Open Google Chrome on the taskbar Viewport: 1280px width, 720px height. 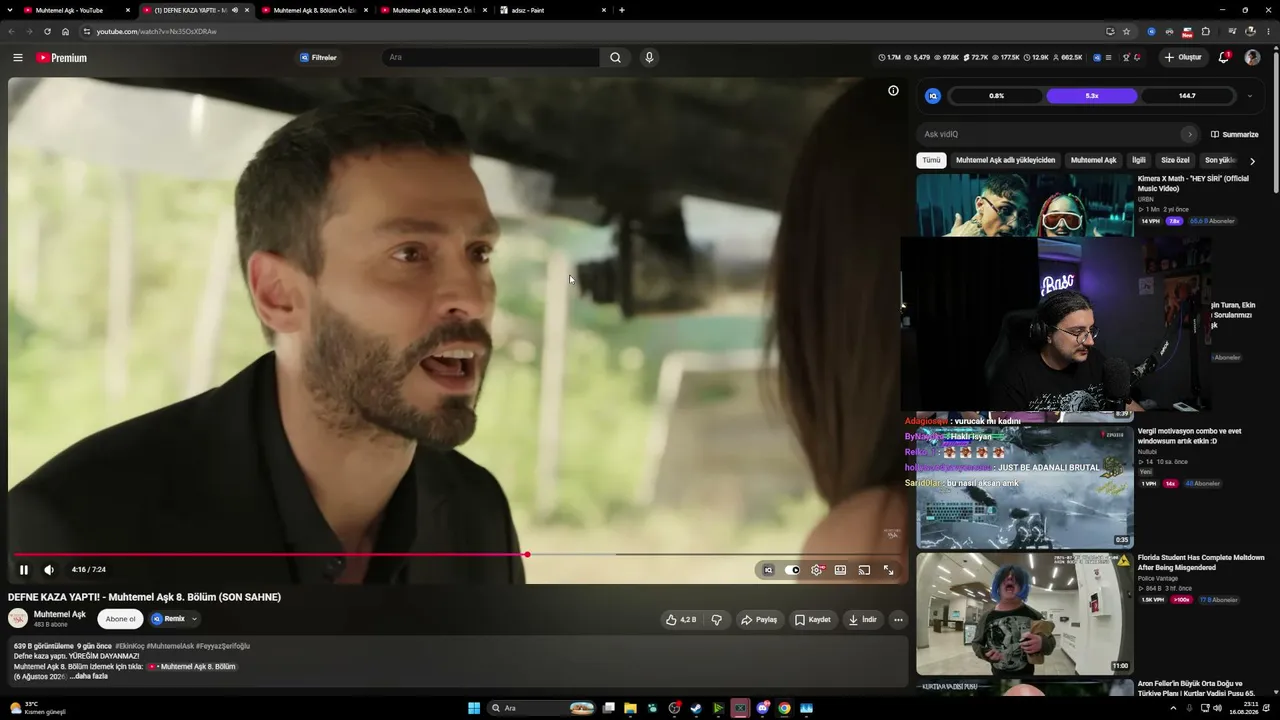tap(784, 708)
